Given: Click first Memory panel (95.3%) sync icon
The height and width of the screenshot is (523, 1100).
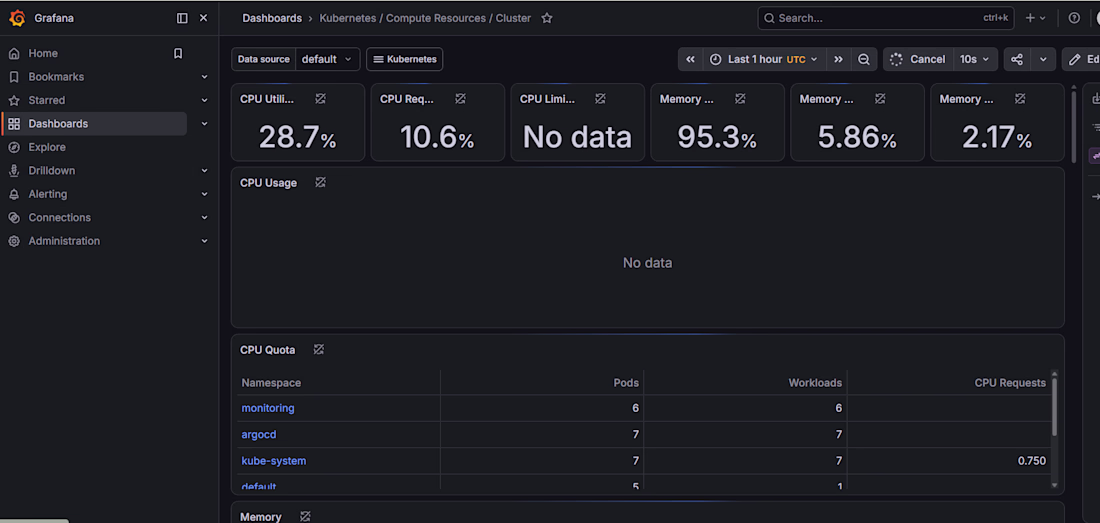Looking at the screenshot, I should click(x=740, y=99).
